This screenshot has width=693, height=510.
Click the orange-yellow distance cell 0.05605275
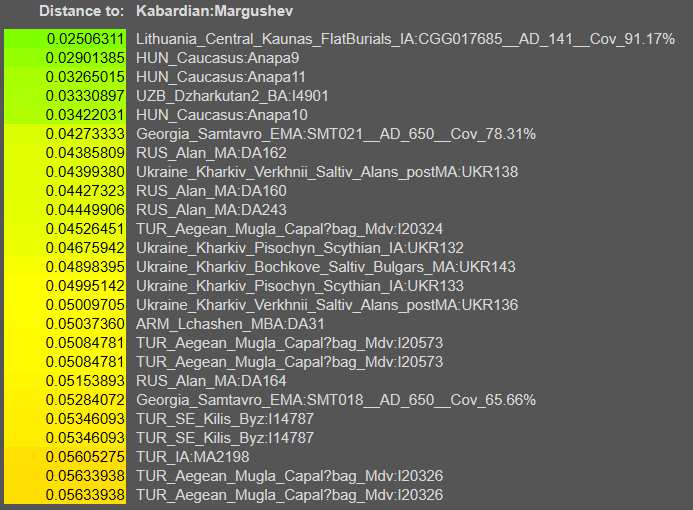pyautogui.click(x=85, y=457)
